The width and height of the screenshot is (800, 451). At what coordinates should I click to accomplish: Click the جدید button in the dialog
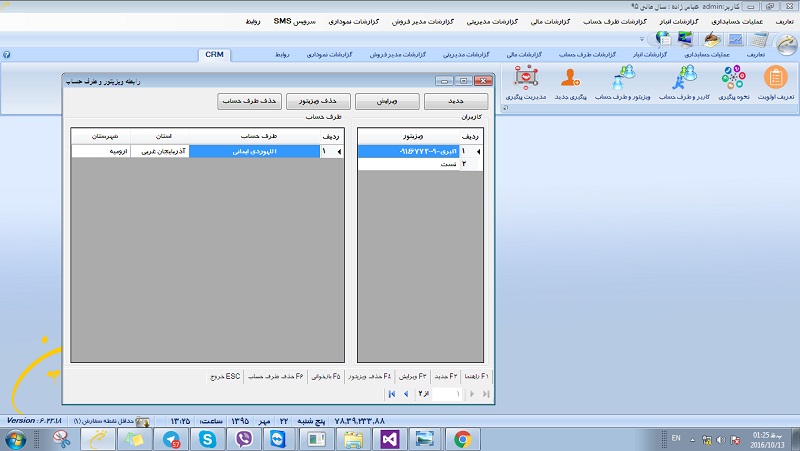coord(456,101)
